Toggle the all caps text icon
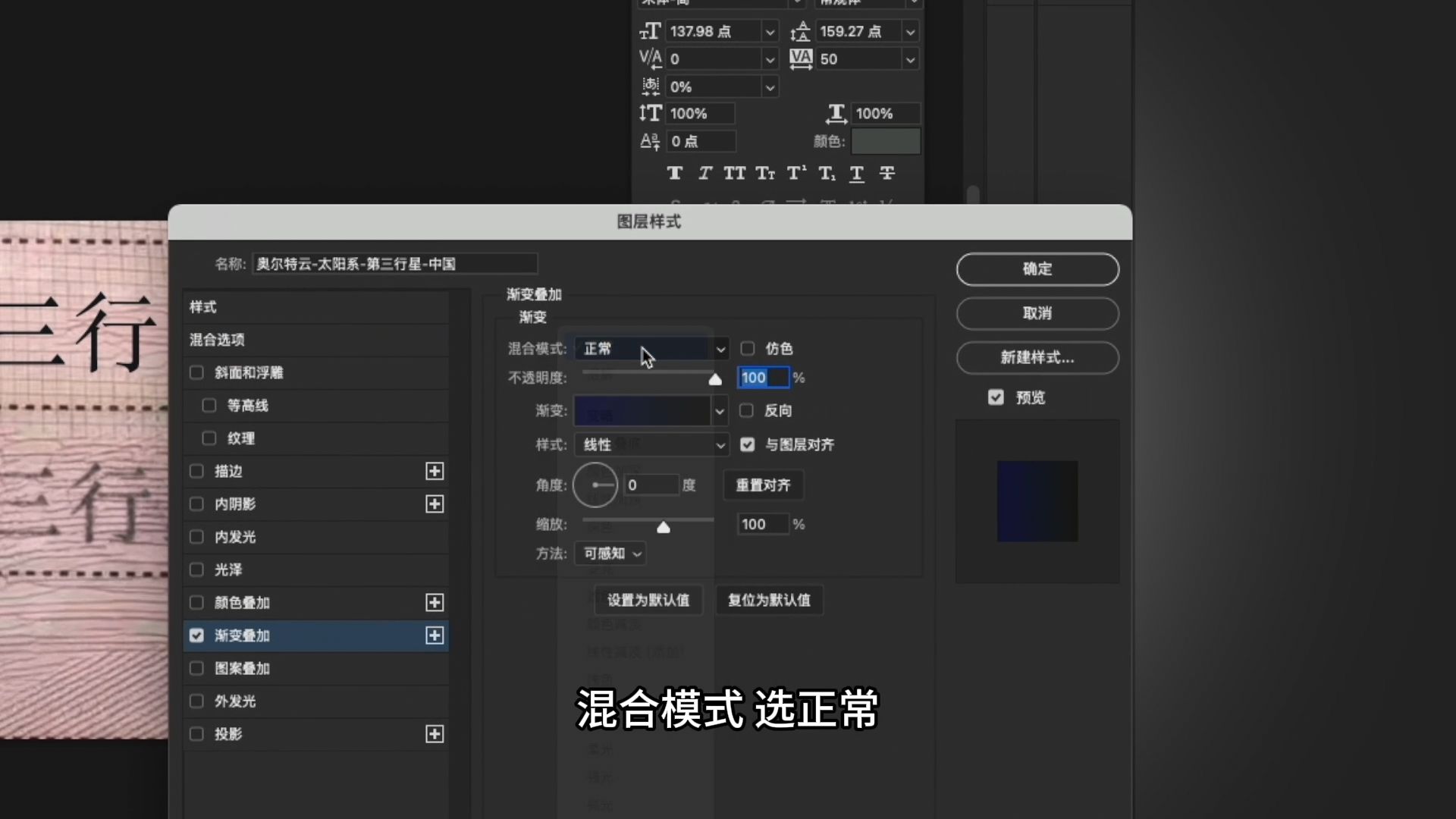 [x=734, y=173]
